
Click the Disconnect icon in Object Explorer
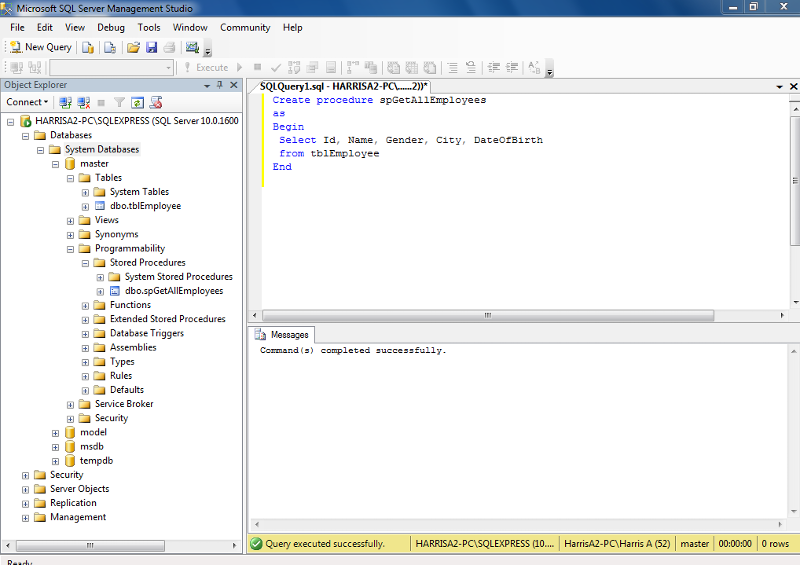tap(84, 103)
